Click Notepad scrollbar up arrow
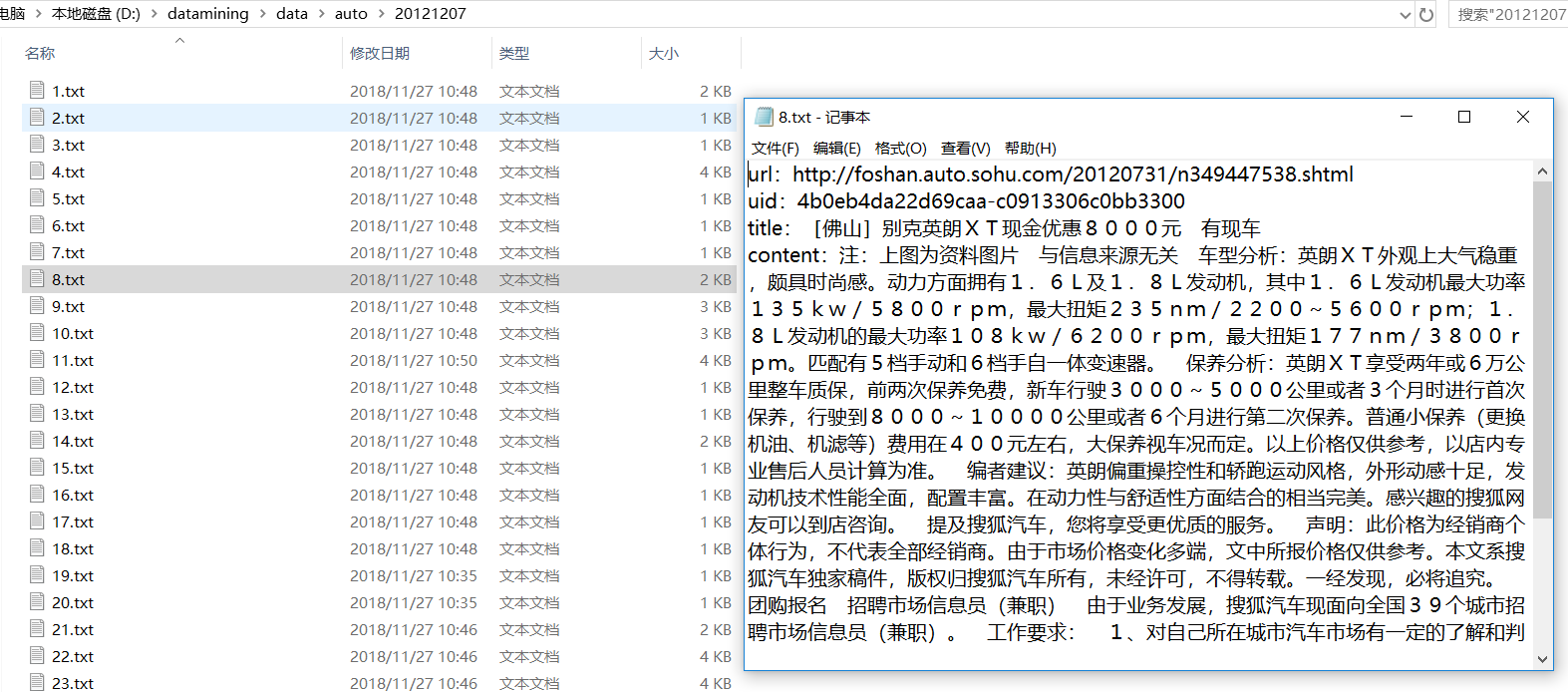This screenshot has height=692, width=1568. tap(1542, 172)
